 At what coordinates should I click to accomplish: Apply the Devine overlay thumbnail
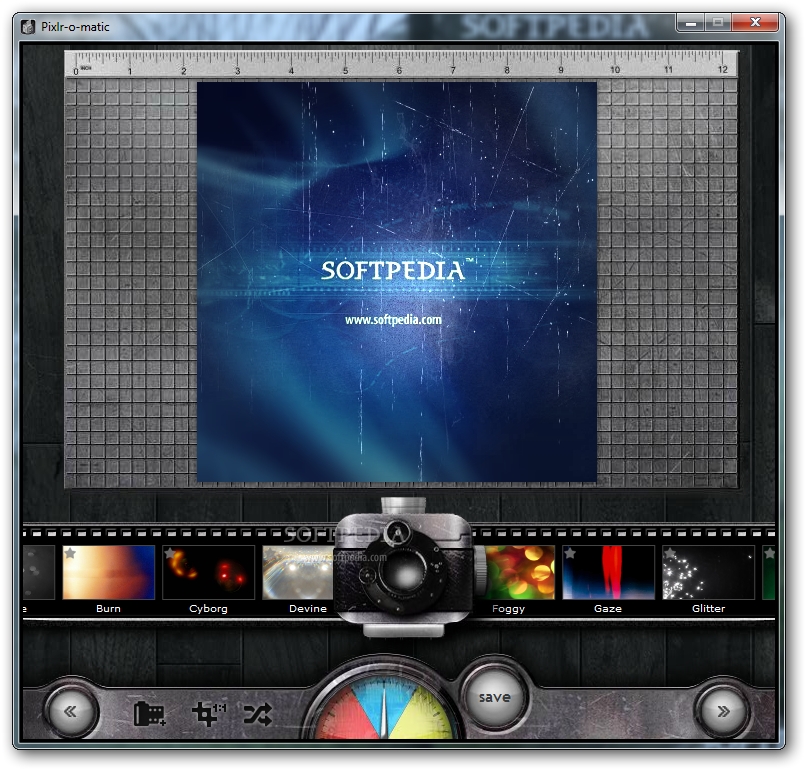pyautogui.click(x=298, y=573)
